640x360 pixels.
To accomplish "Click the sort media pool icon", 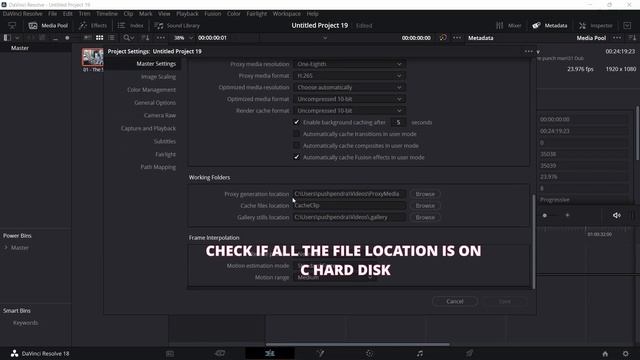I will [145, 38].
